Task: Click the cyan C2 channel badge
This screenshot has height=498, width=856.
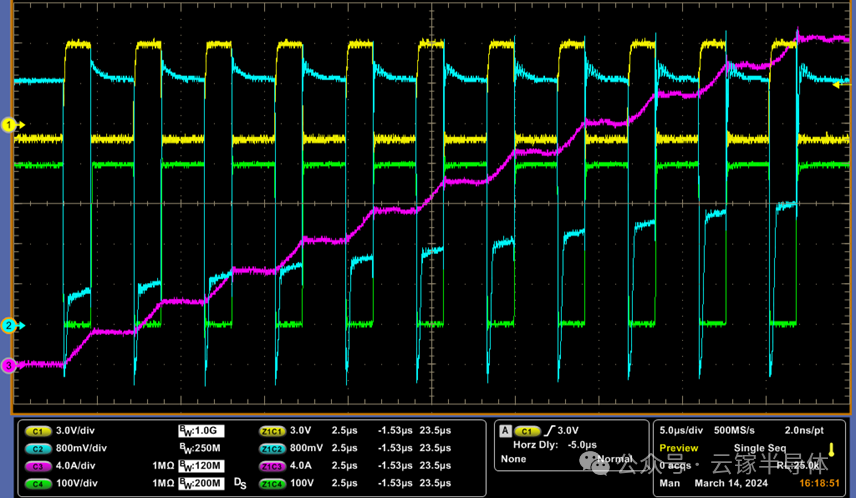Action: (38, 449)
